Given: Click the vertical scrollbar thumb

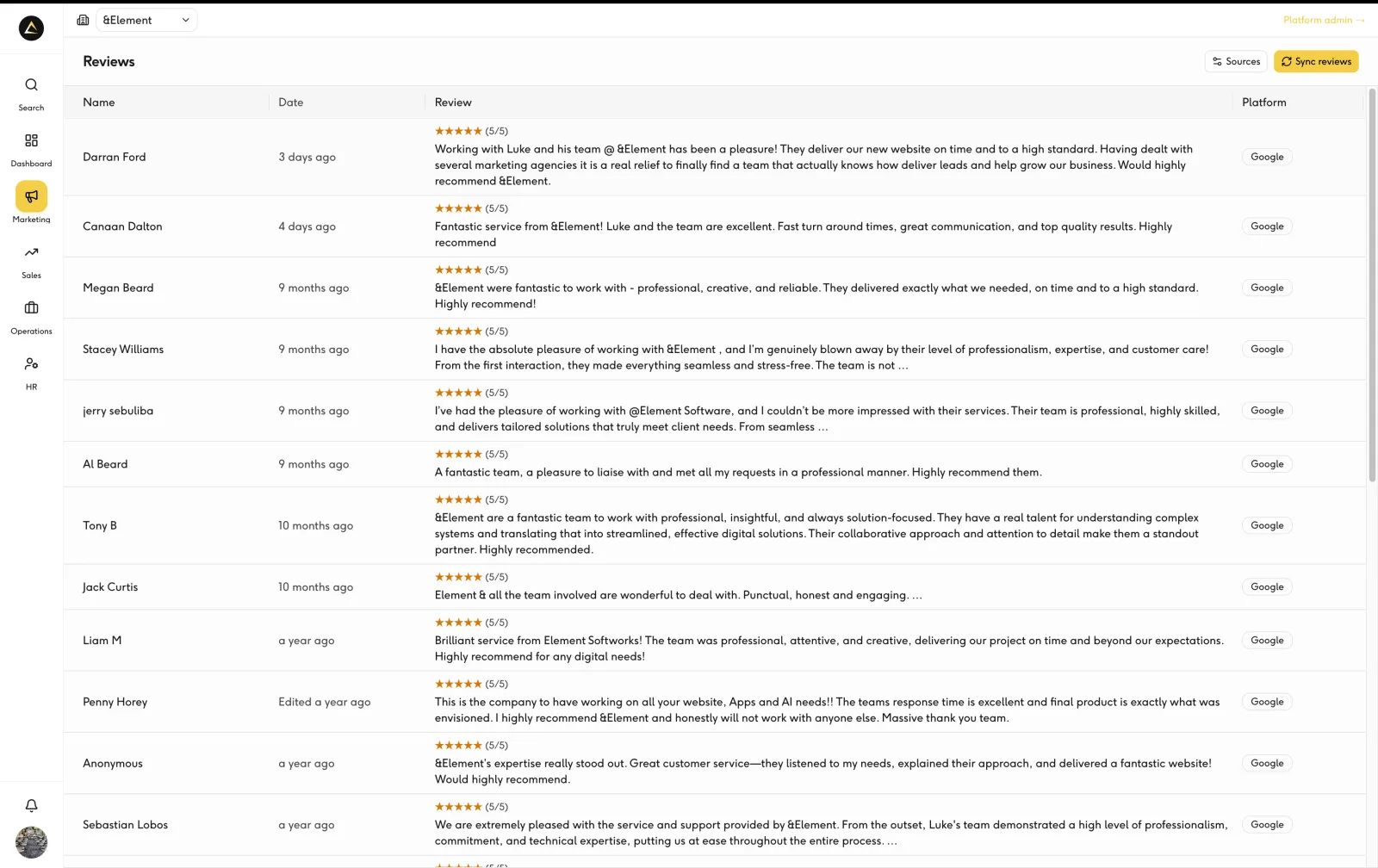Looking at the screenshot, I should tap(1372, 284).
